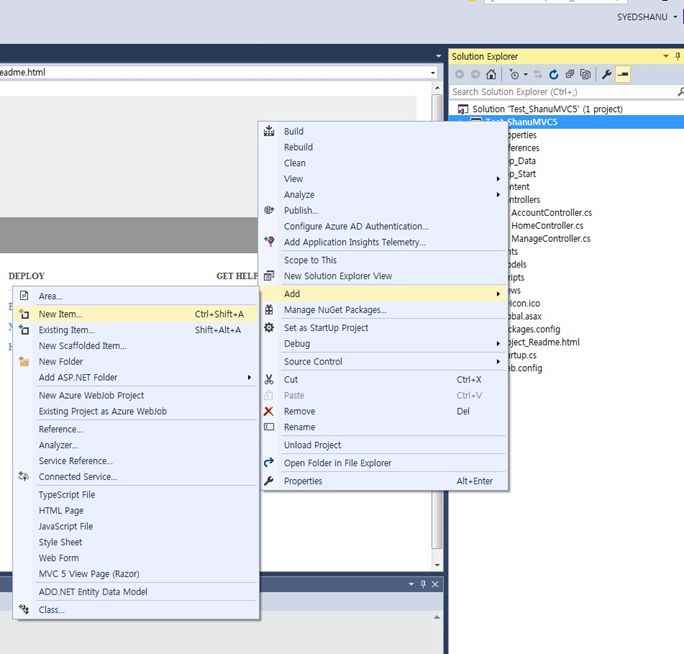Click the Collapse All icon in Solution Explorer
684x654 pixels.
(x=570, y=75)
